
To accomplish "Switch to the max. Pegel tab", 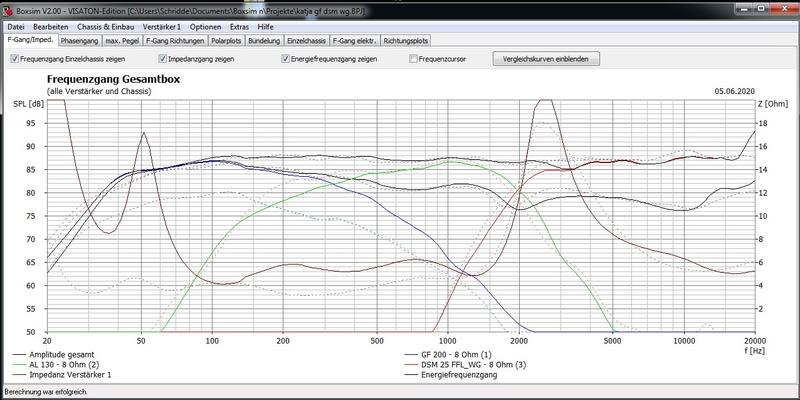I will tap(122, 41).
